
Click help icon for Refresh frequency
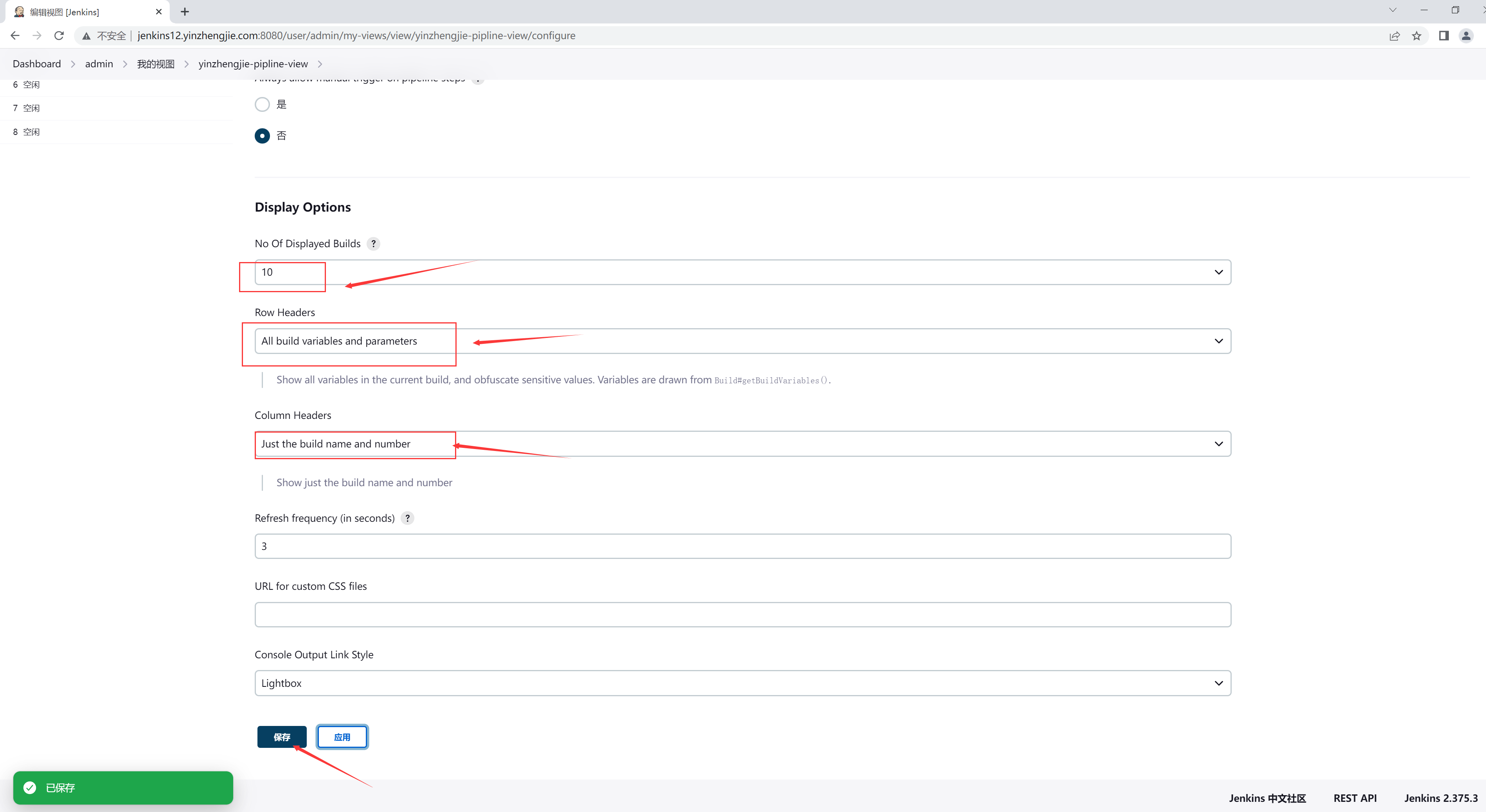(x=407, y=518)
